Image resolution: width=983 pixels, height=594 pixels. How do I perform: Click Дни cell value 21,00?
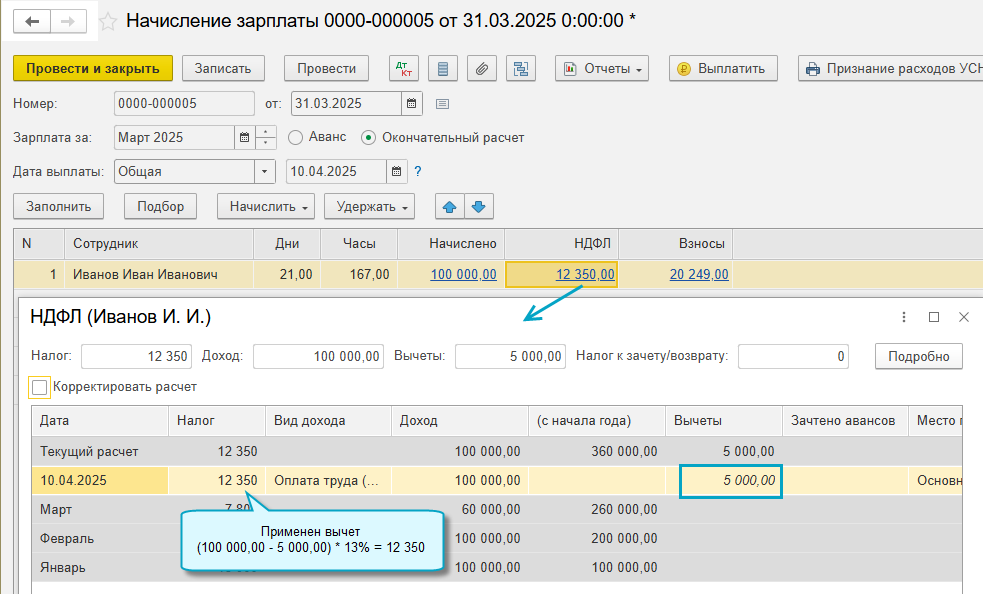pyautogui.click(x=287, y=274)
